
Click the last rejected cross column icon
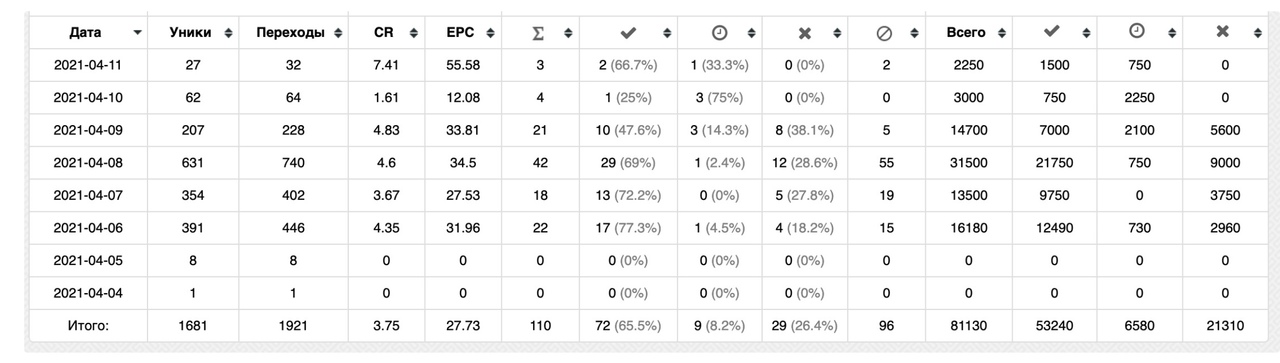click(1222, 32)
